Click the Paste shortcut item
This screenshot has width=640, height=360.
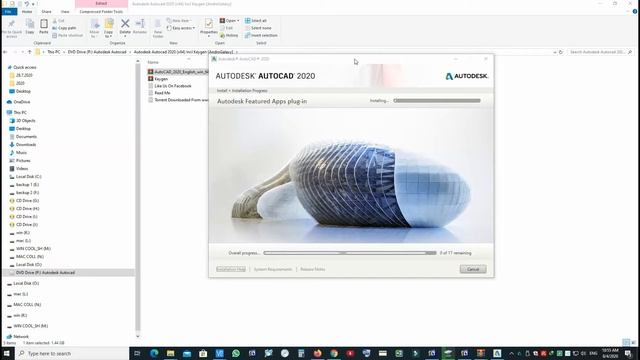tap(67, 36)
